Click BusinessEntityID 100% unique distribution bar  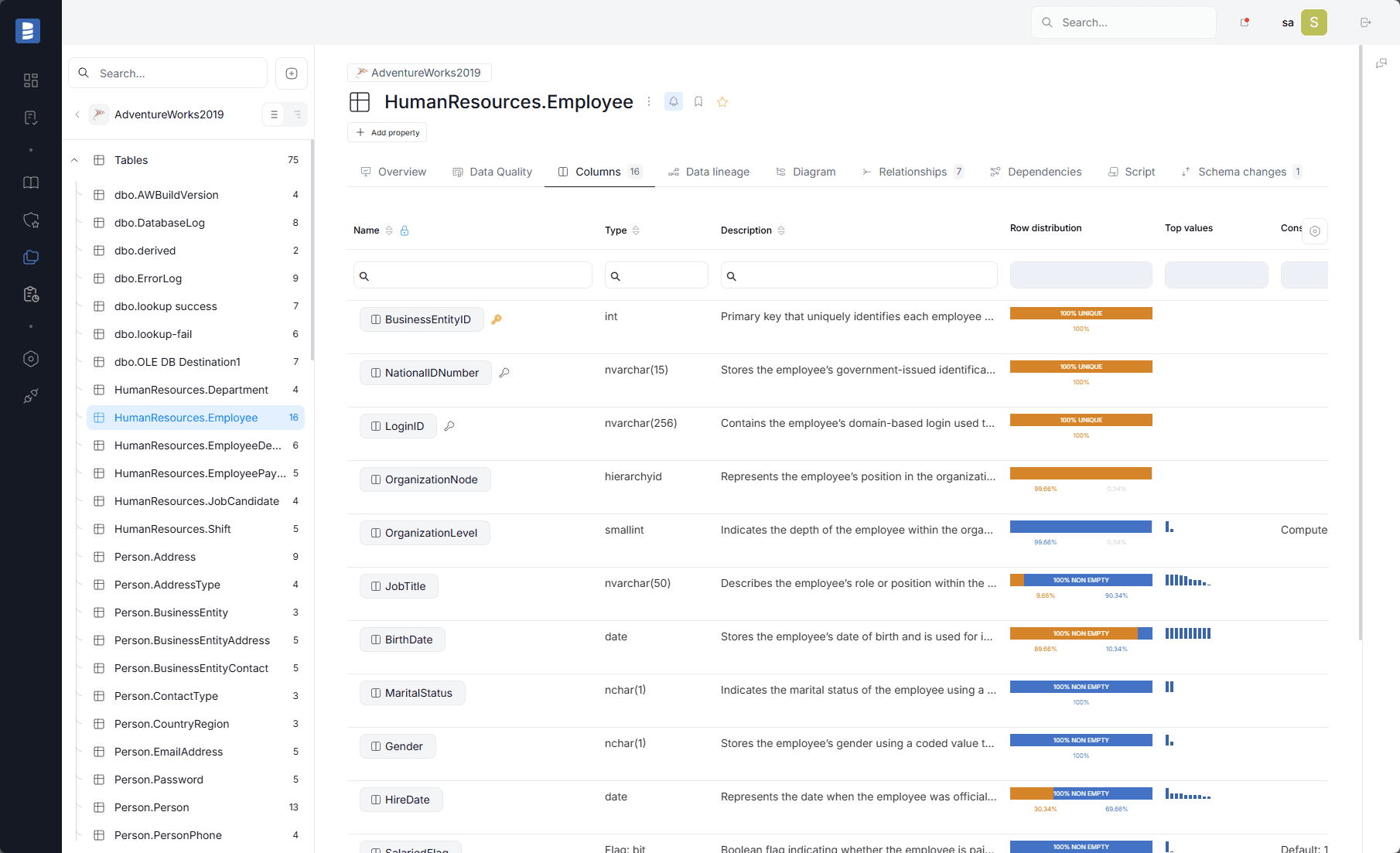(1081, 313)
